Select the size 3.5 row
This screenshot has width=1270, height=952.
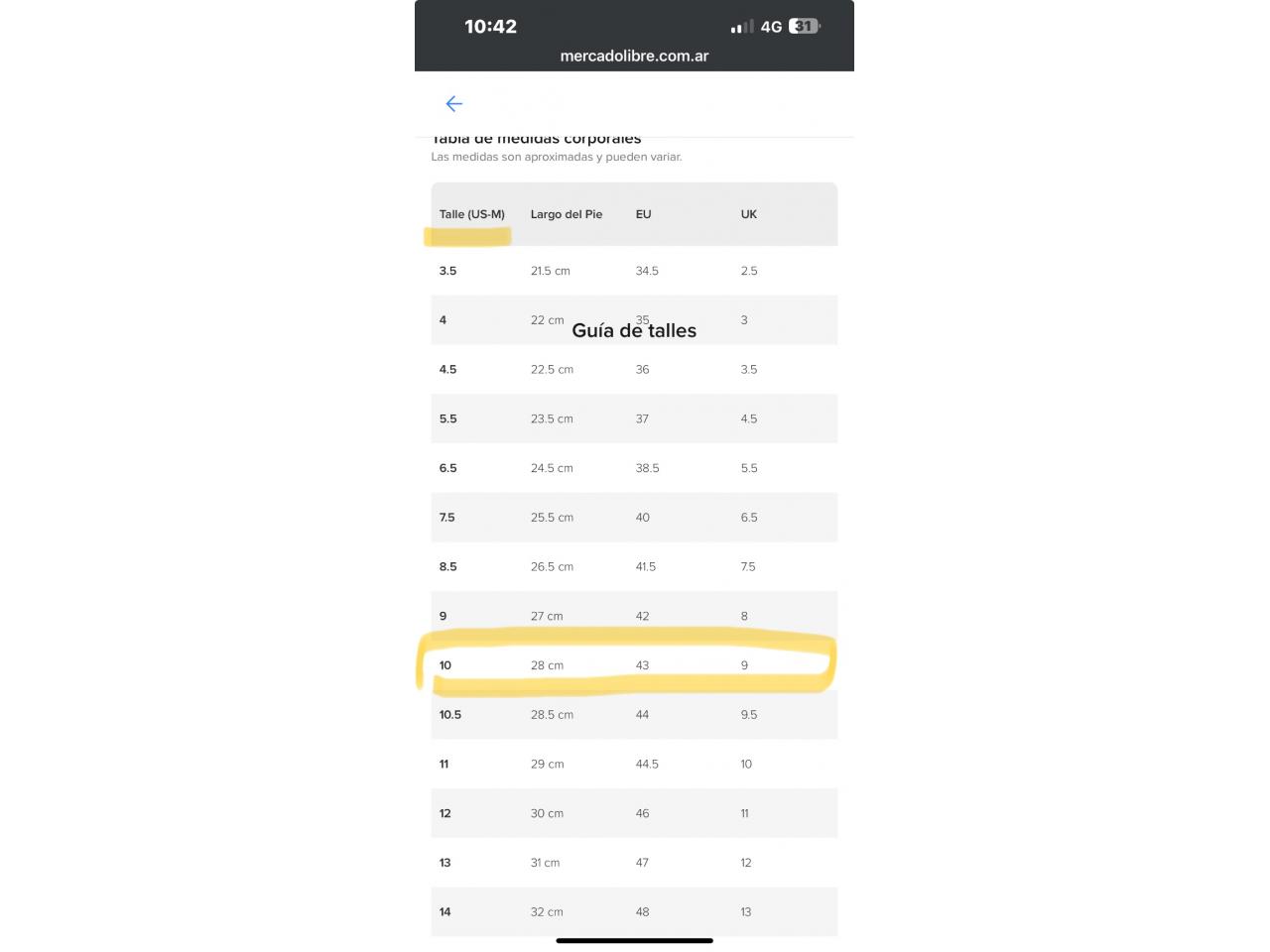(634, 271)
